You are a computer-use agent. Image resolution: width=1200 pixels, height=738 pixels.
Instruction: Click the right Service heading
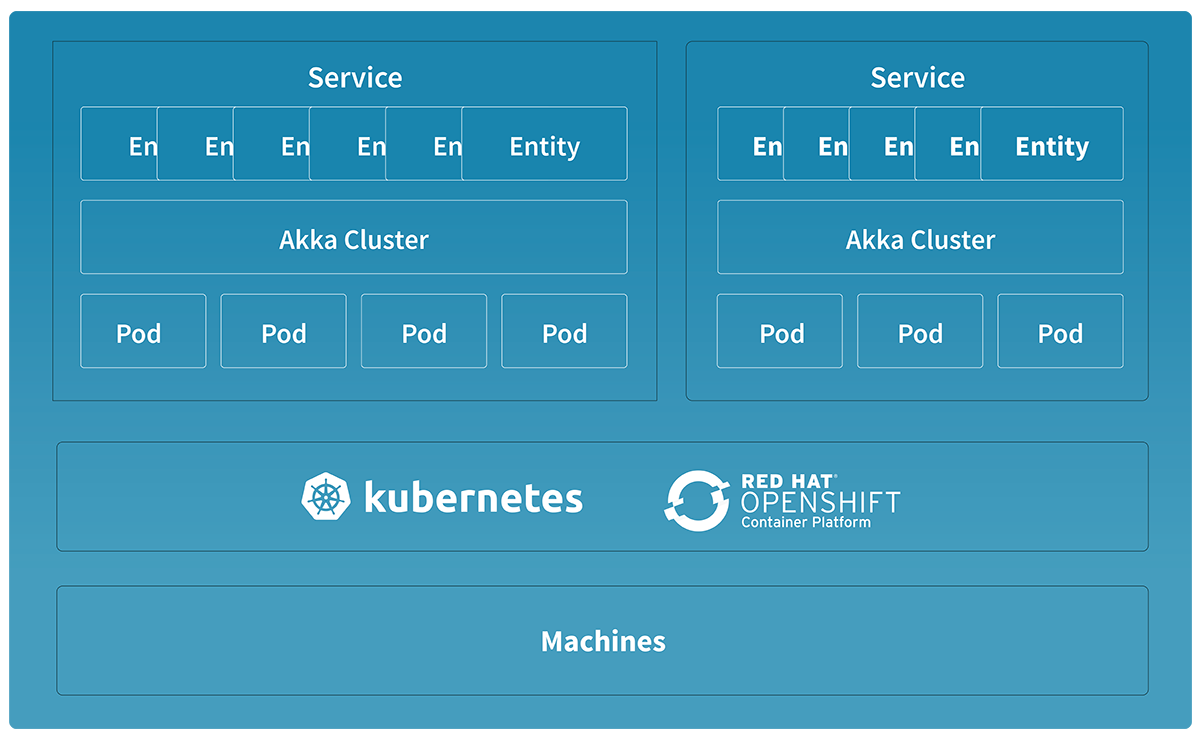pyautogui.click(x=917, y=78)
